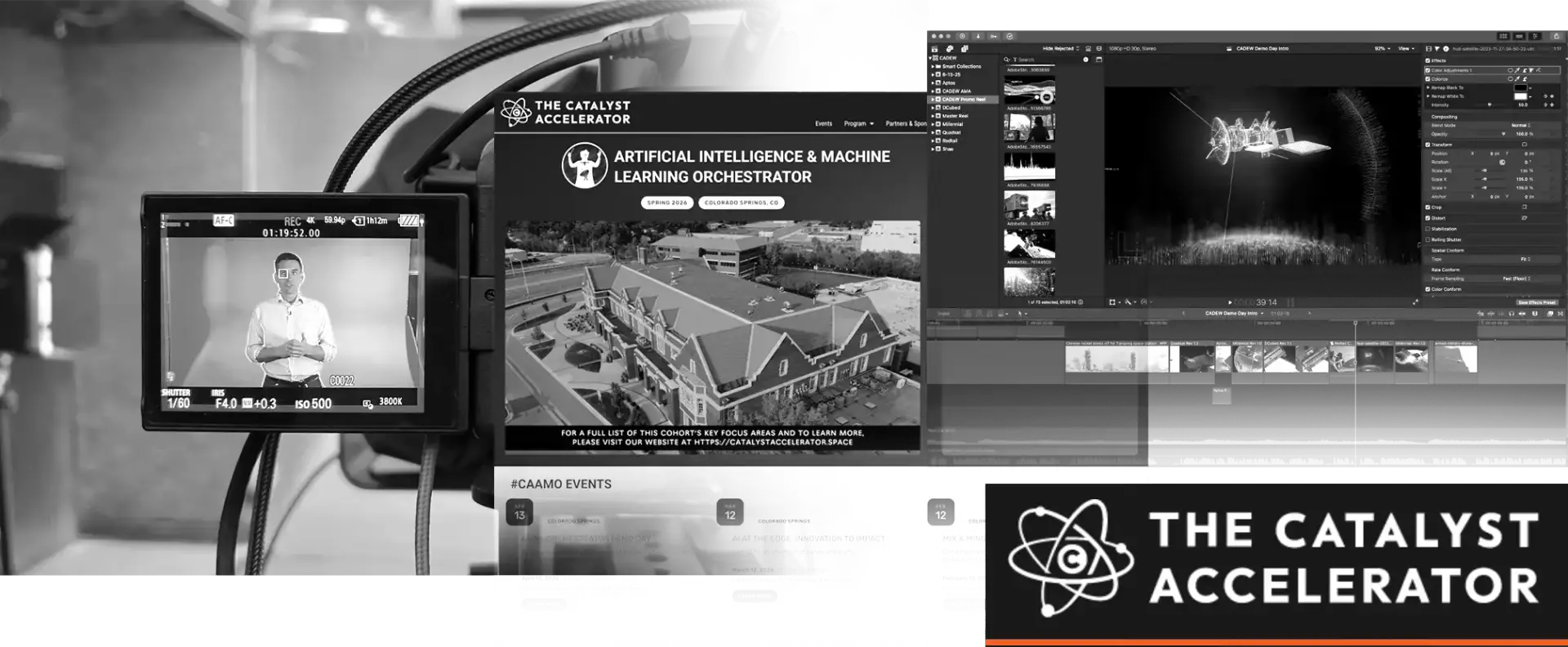Expand the Remap Black To disclosure triangle
This screenshot has width=1568, height=647.
[1428, 87]
